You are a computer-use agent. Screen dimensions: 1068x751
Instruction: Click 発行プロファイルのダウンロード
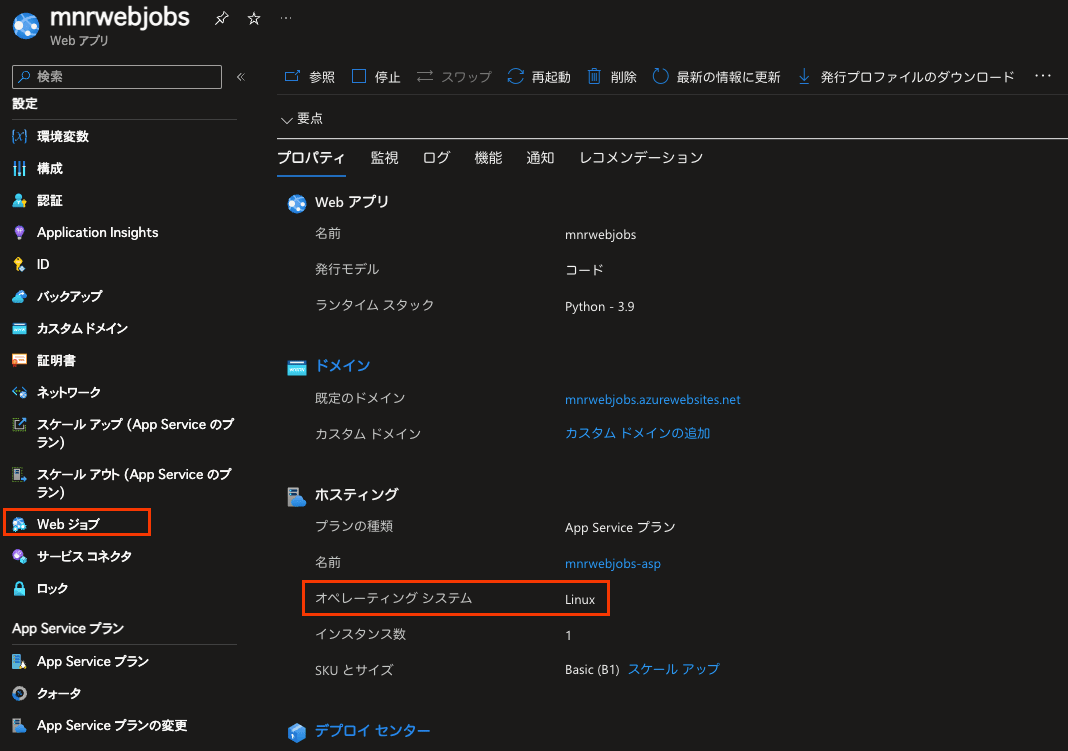(906, 77)
